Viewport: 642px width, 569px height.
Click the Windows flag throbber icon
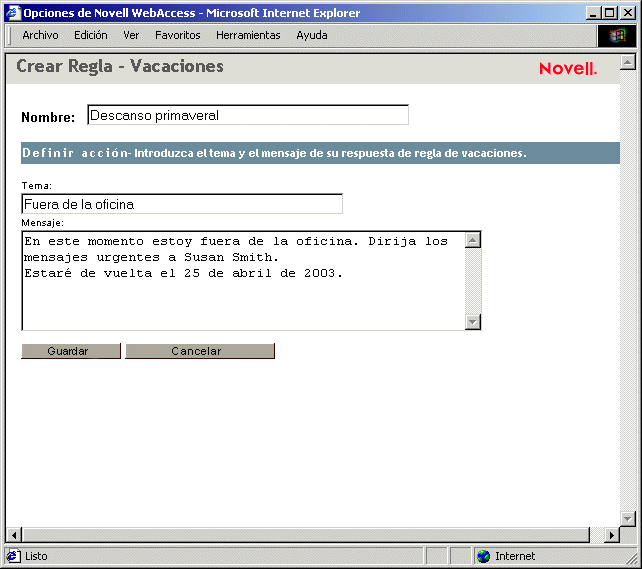pos(617,36)
